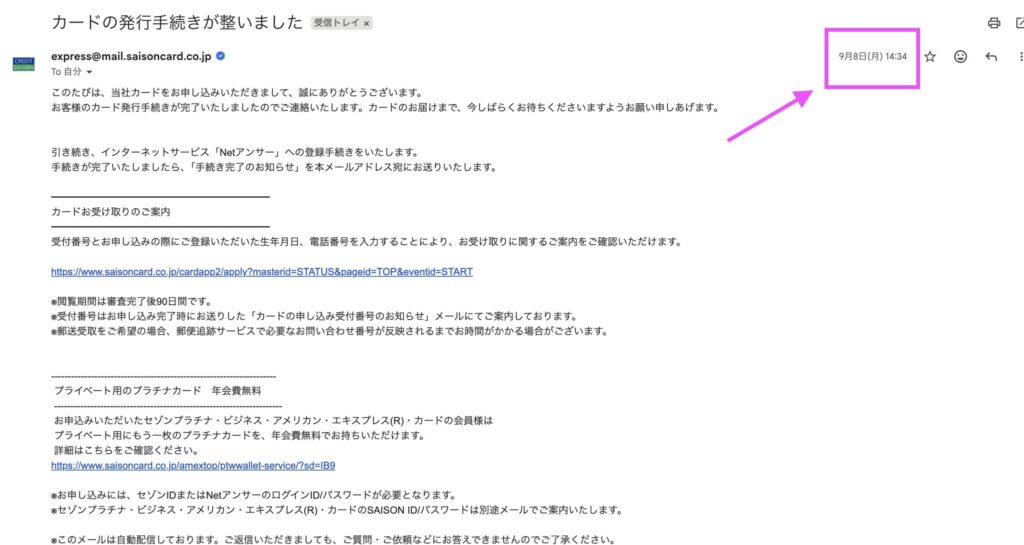Click the subject カードの発行手続きが整いました
This screenshot has width=1024, height=545.
177,22
